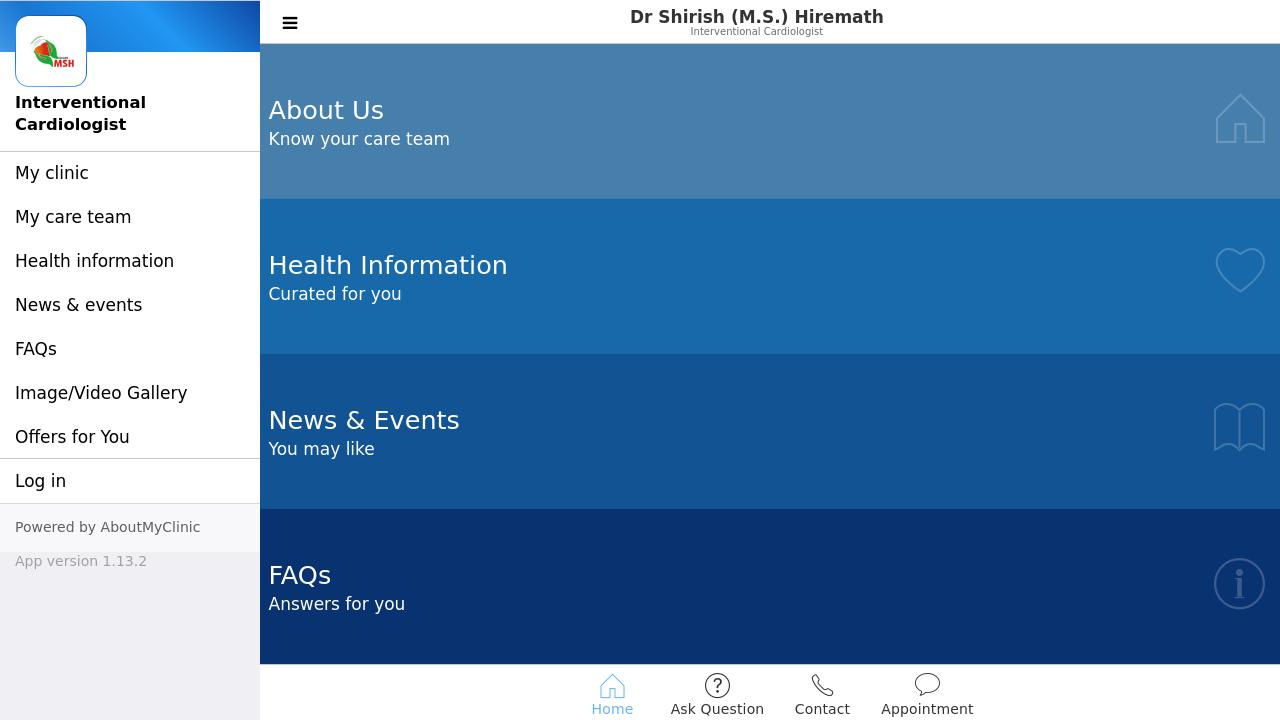Open Offers for You
This screenshot has height=720, width=1280.
[130, 437]
